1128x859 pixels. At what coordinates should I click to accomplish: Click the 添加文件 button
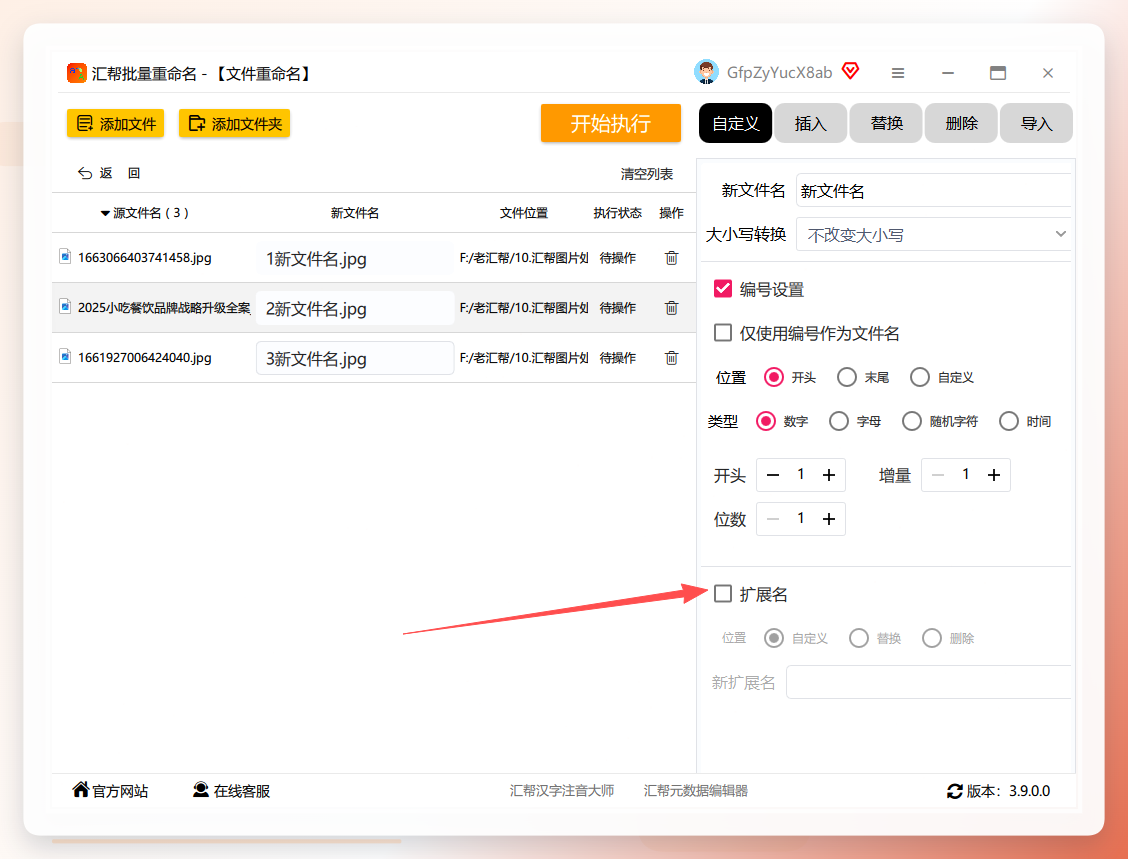pyautogui.click(x=116, y=123)
